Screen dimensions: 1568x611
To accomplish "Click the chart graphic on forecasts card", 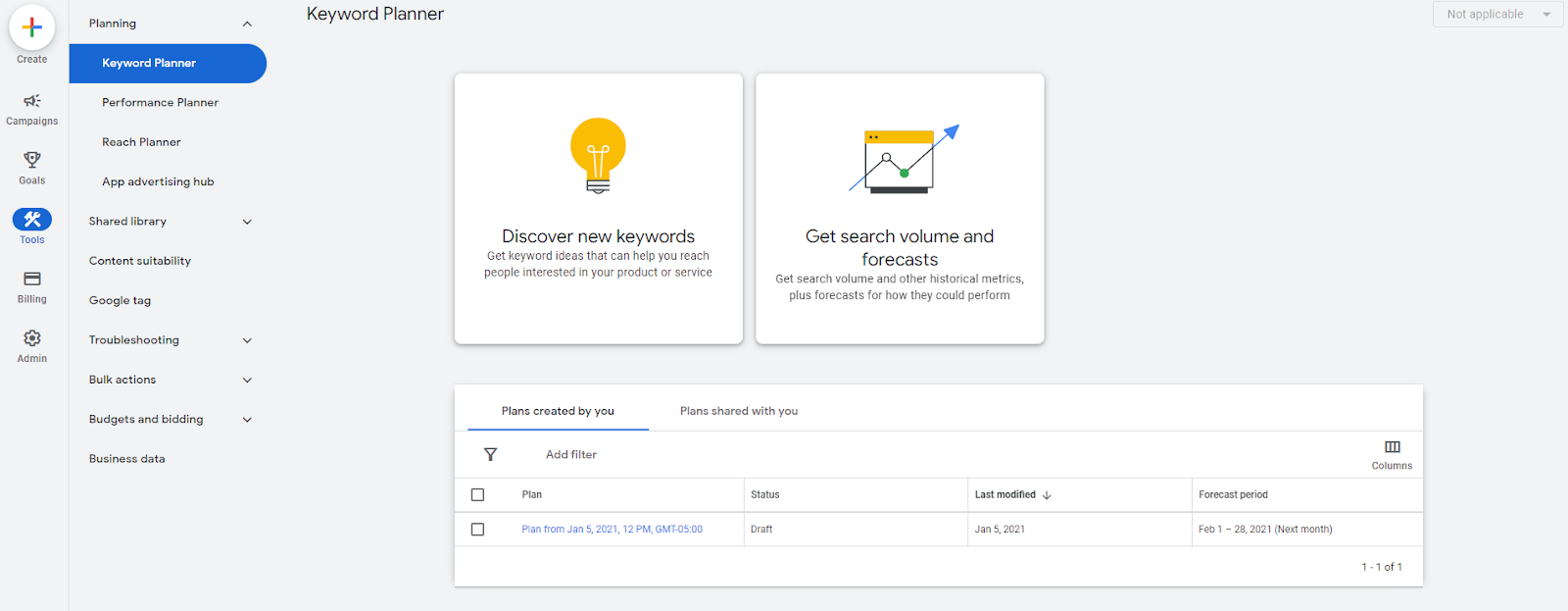I will [904, 158].
